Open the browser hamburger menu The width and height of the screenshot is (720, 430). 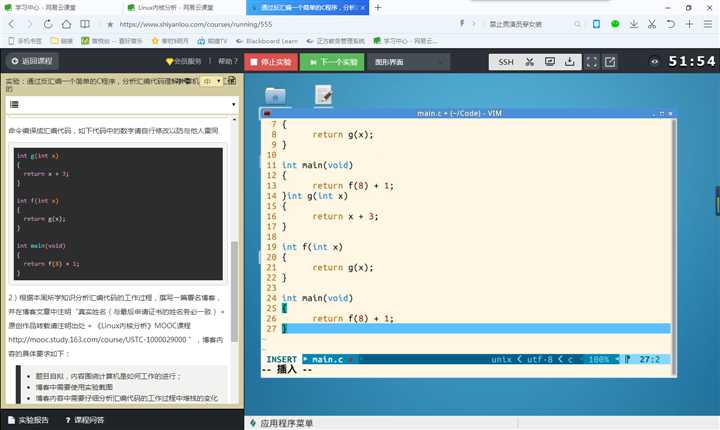(708, 24)
